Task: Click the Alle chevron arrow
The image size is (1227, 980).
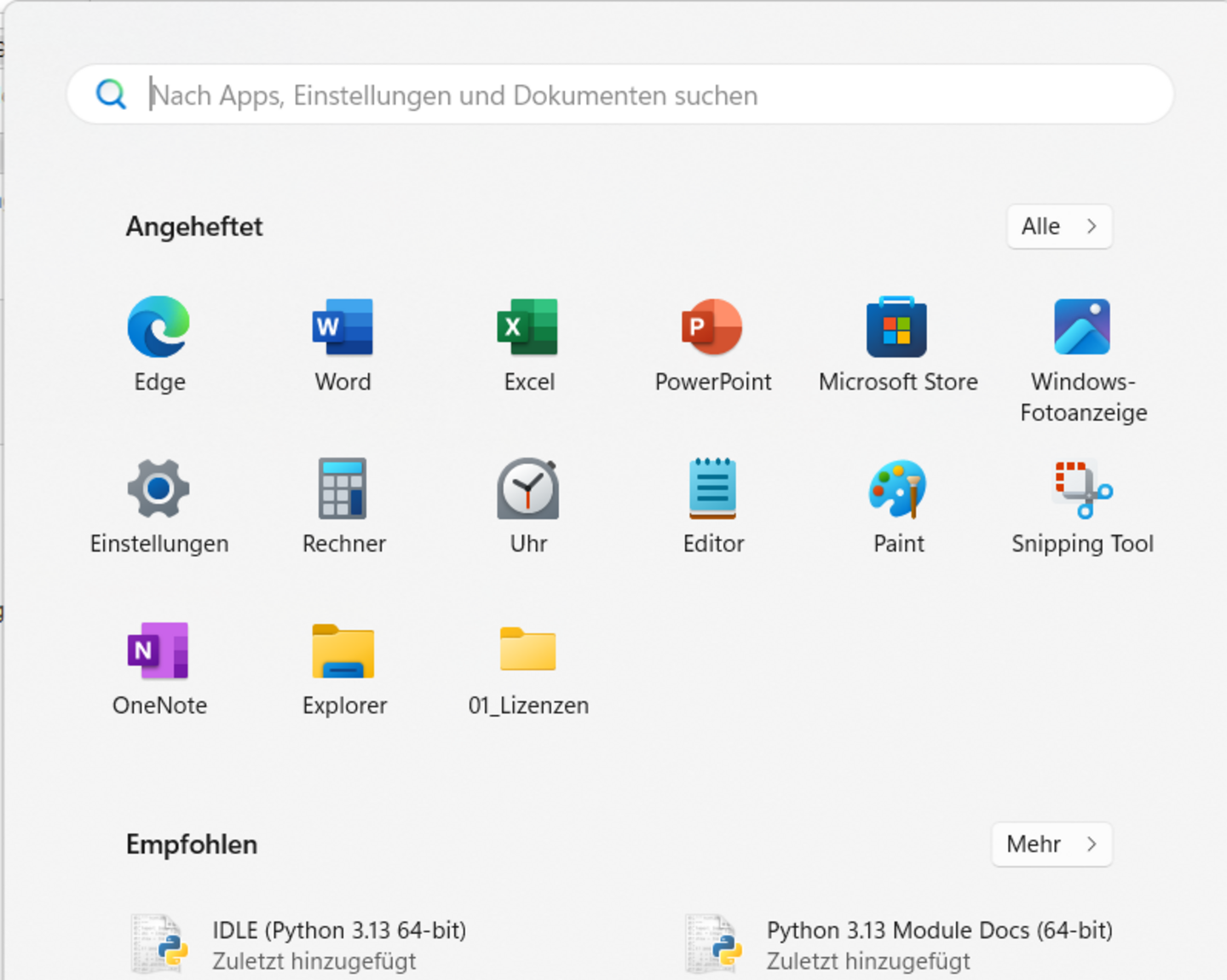Action: point(1092,227)
